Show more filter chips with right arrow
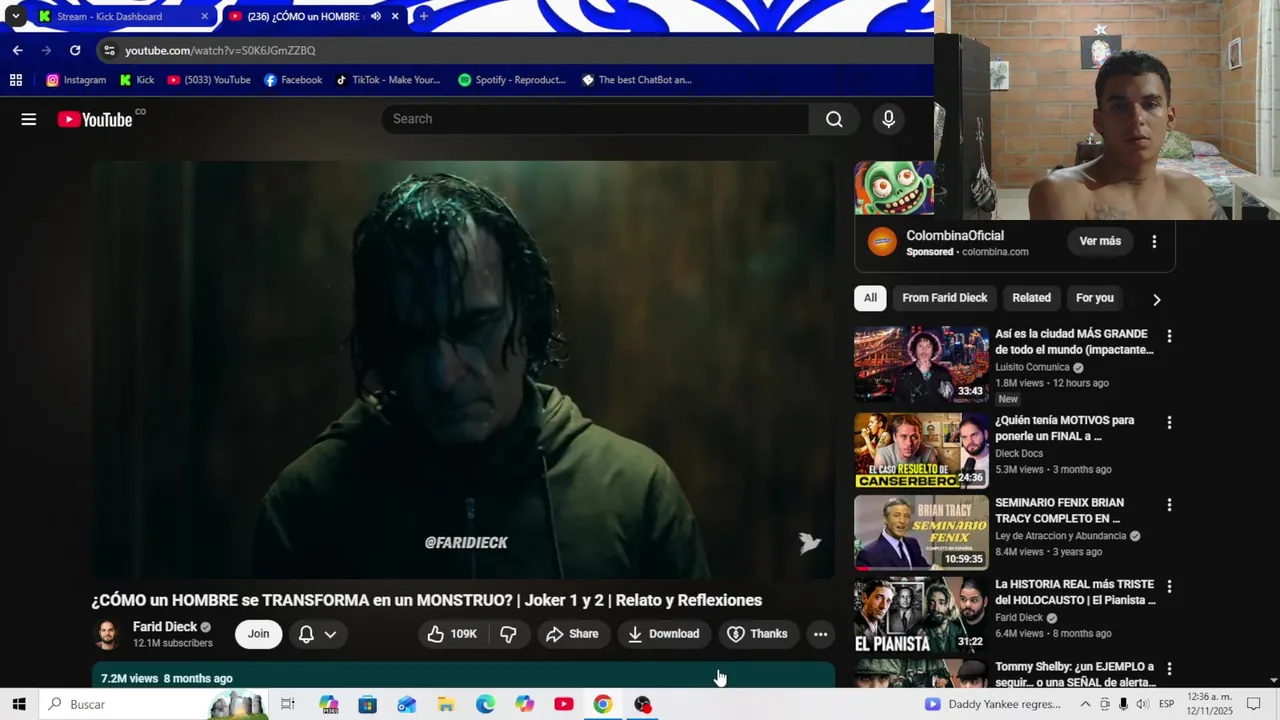The image size is (1280, 720). (x=1156, y=299)
